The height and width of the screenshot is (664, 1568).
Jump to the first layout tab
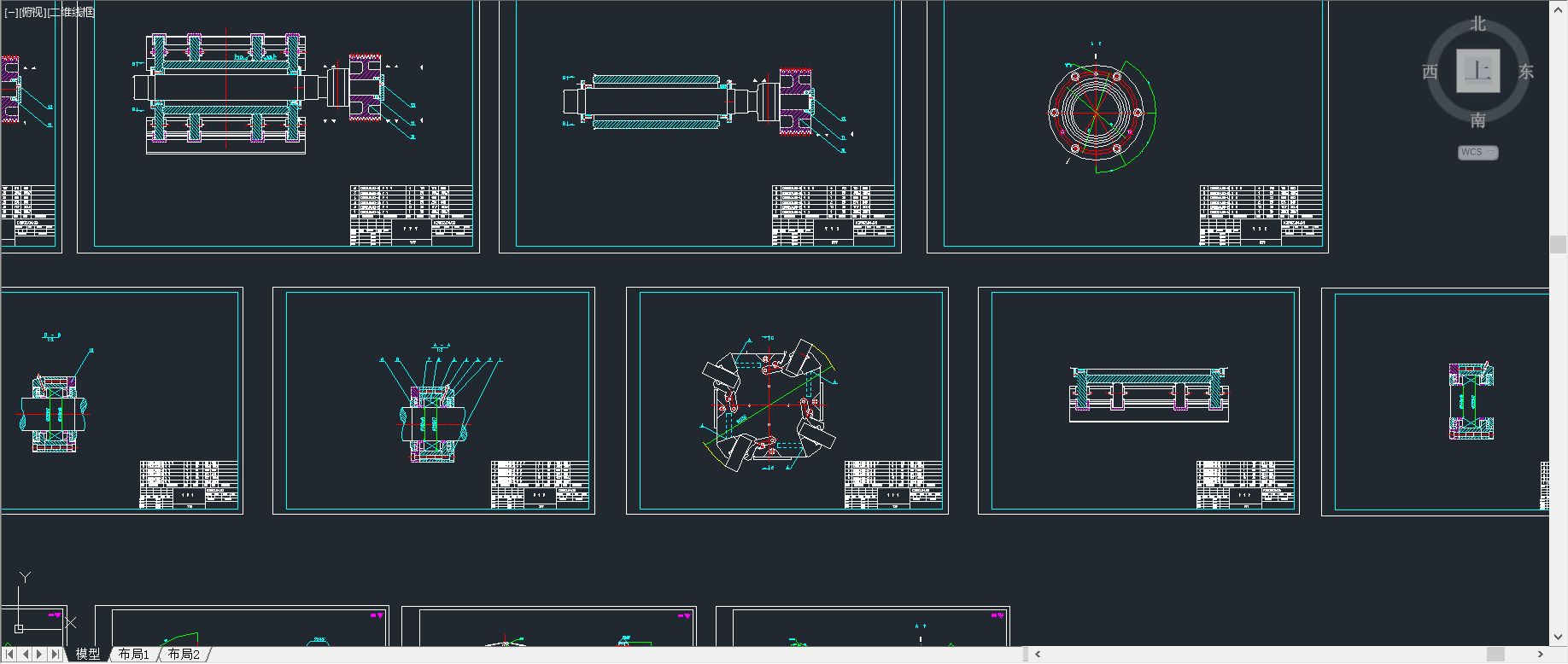tap(9, 655)
